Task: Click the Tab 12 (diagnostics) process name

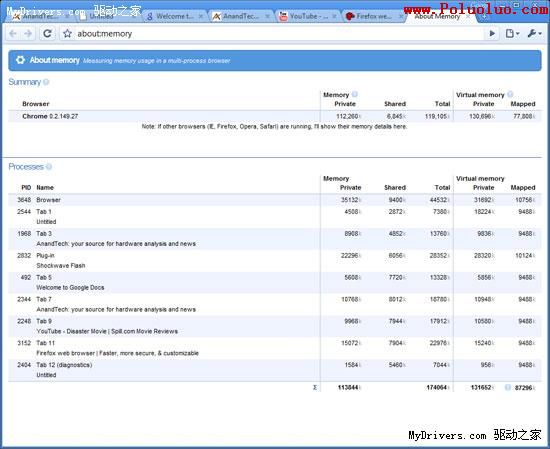Action: [x=64, y=365]
